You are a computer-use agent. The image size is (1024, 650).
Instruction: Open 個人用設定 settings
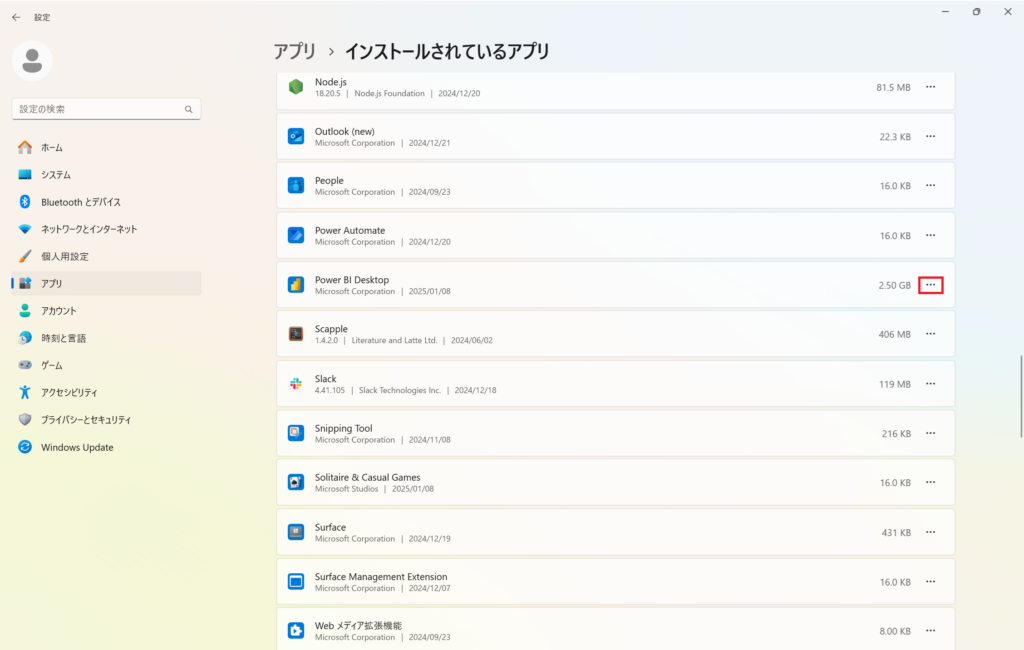pos(106,257)
